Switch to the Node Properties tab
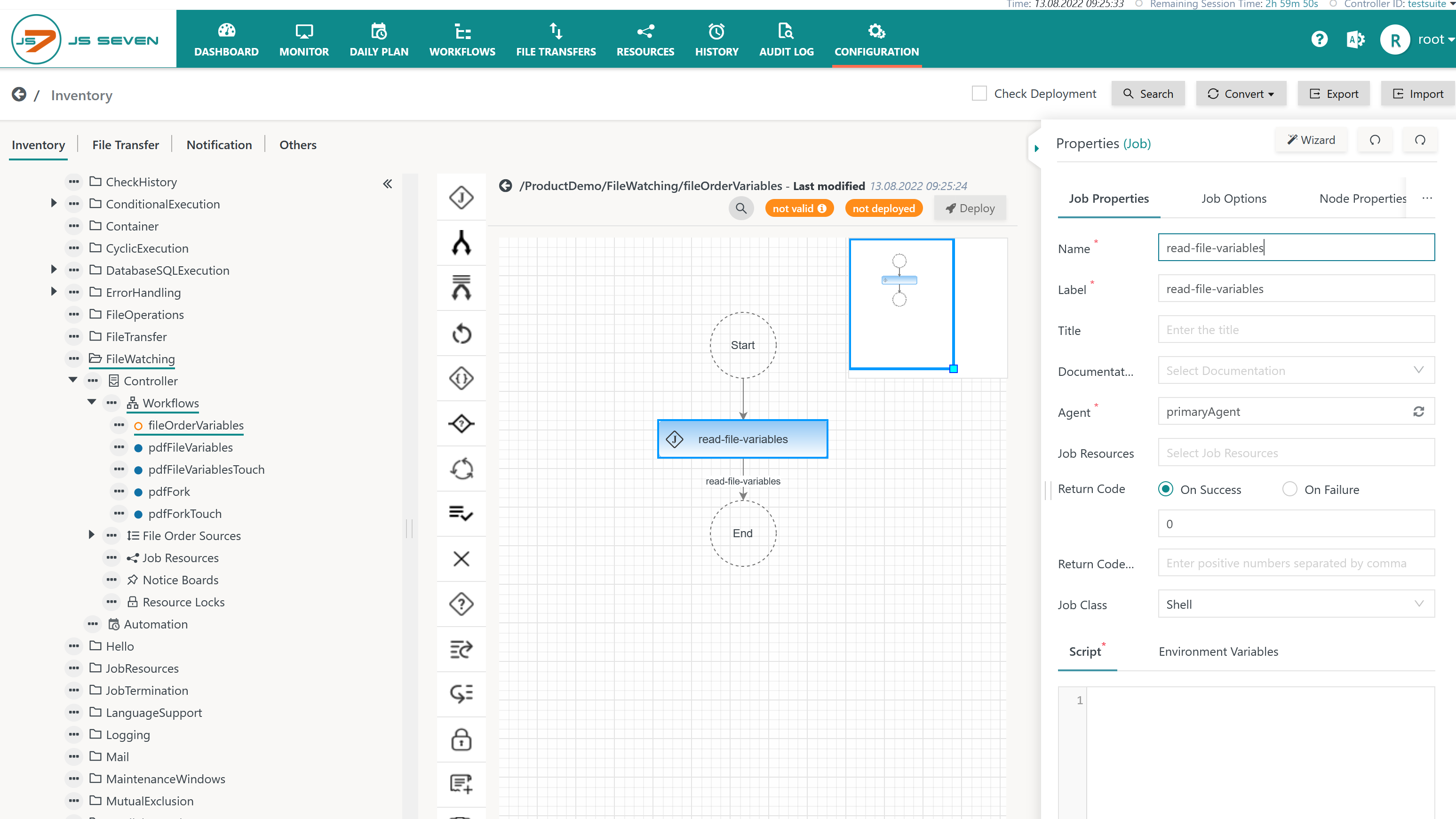This screenshot has height=819, width=1456. pos(1362,199)
